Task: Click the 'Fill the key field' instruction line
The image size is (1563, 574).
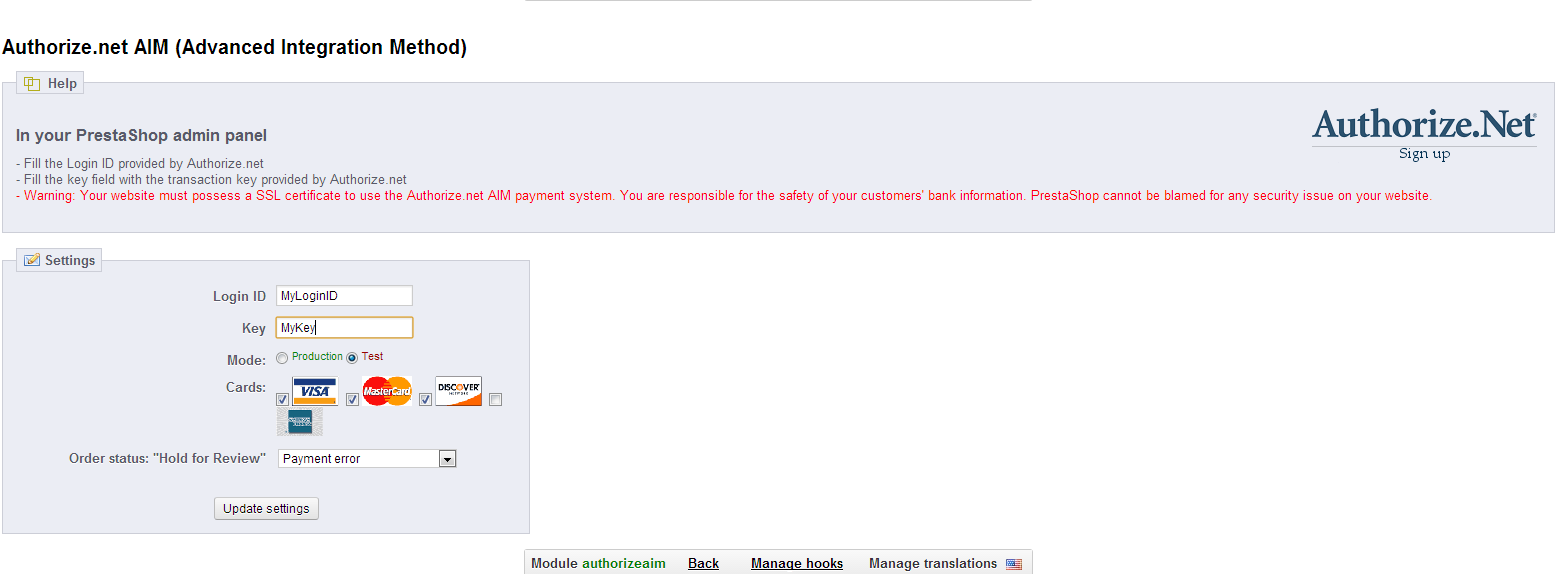Action: [211, 180]
